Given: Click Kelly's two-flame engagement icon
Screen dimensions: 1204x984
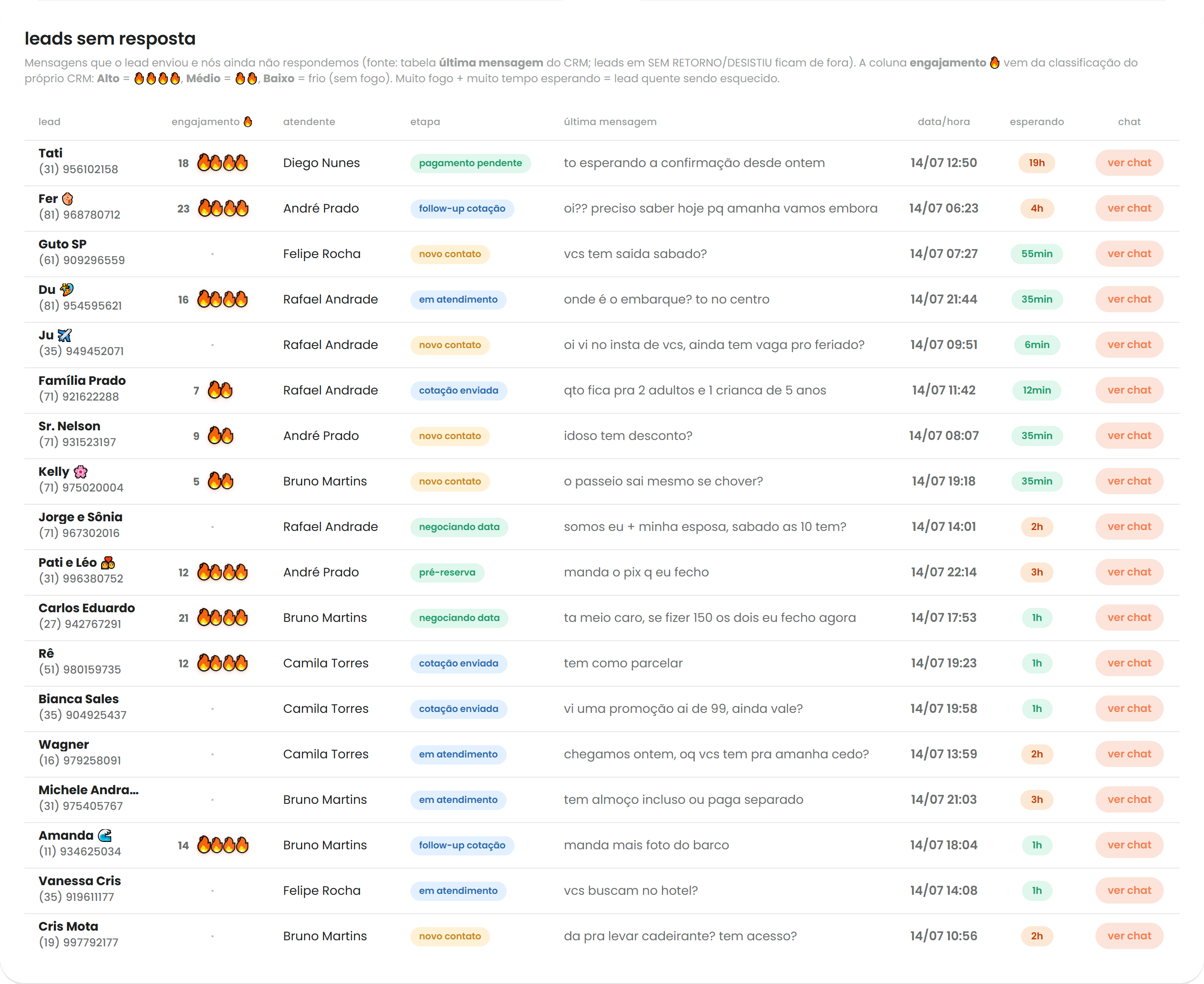Looking at the screenshot, I should coord(220,481).
